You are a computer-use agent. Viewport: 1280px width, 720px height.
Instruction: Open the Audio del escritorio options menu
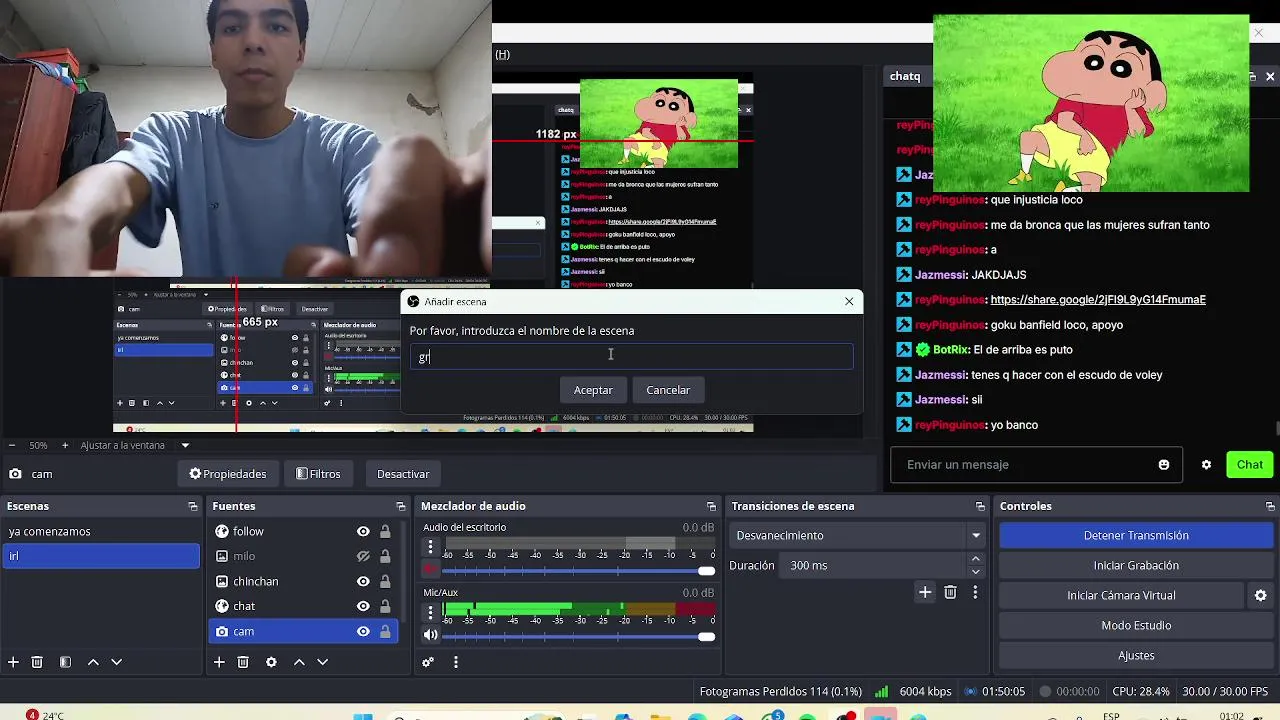(431, 547)
